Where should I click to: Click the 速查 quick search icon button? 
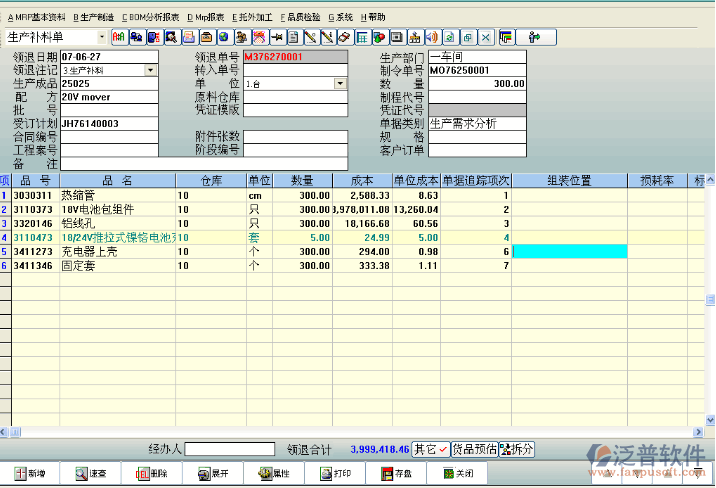(90, 473)
